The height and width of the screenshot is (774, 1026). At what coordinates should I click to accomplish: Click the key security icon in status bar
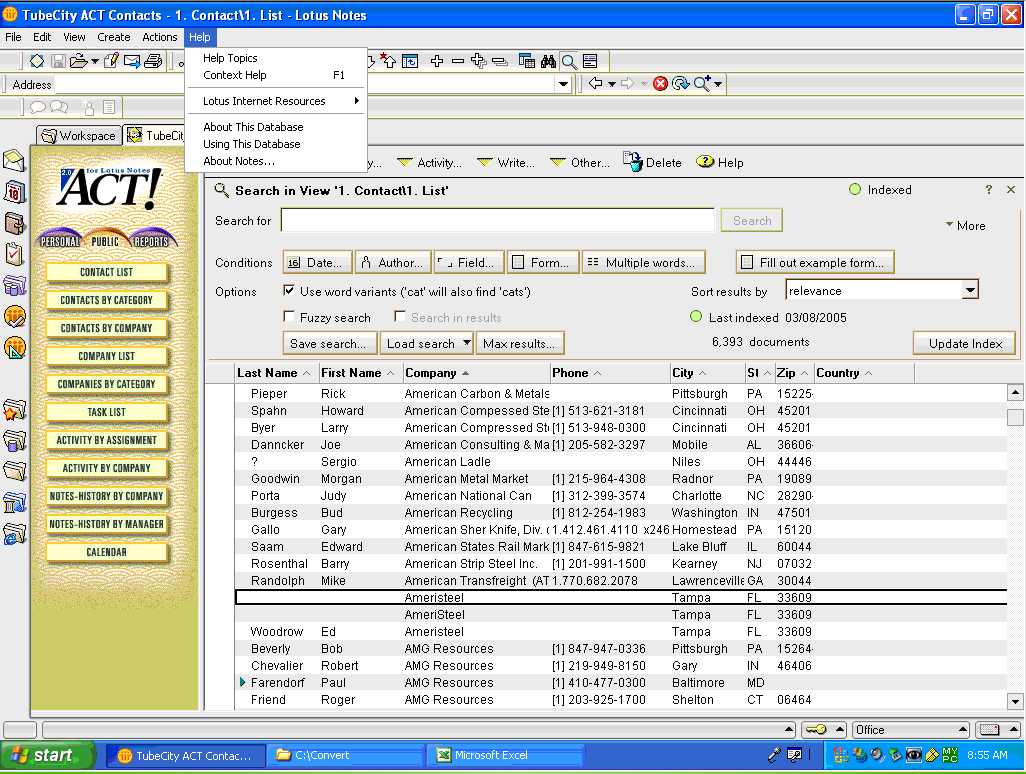(x=816, y=730)
